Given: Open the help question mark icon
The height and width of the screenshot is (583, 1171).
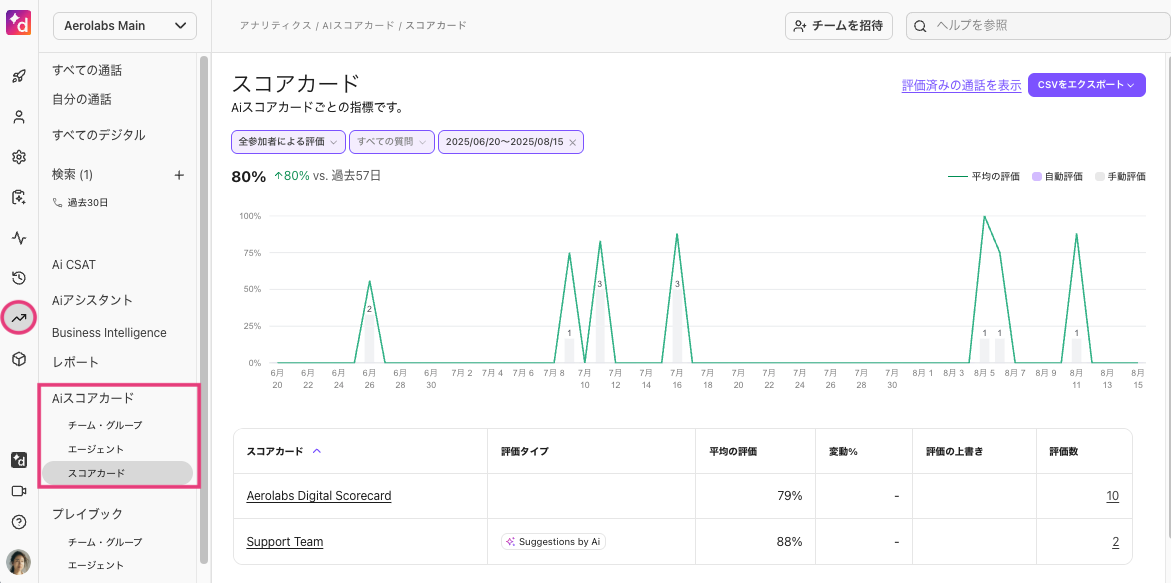Looking at the screenshot, I should click(19, 522).
